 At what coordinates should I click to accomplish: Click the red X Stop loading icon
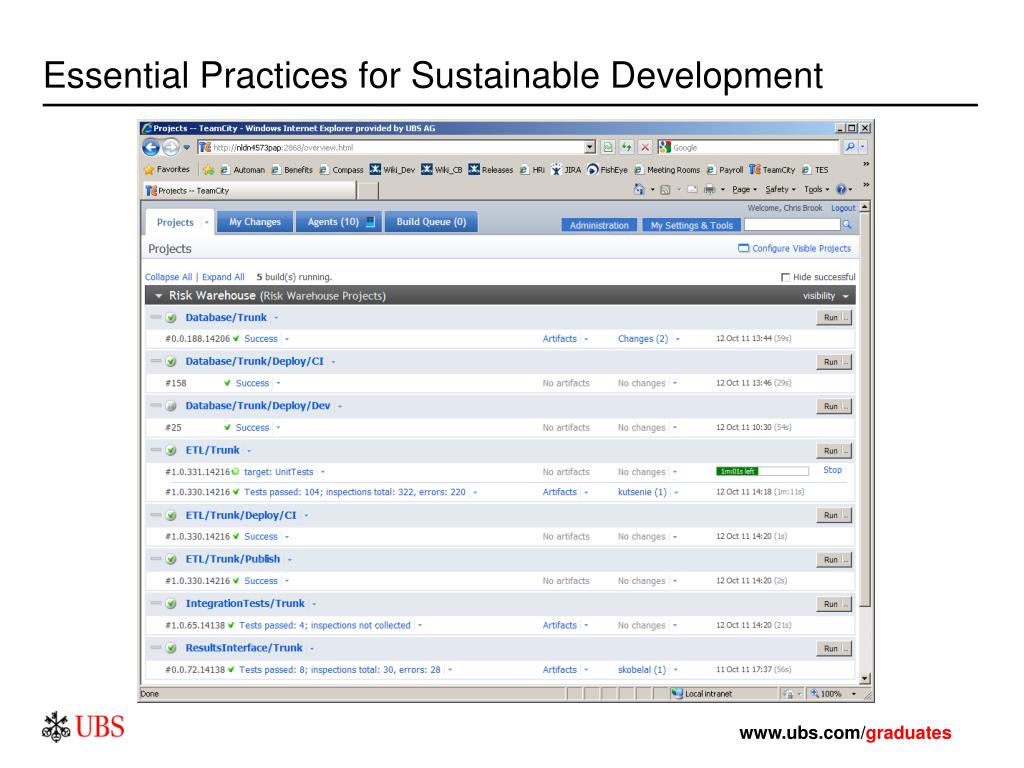click(645, 147)
